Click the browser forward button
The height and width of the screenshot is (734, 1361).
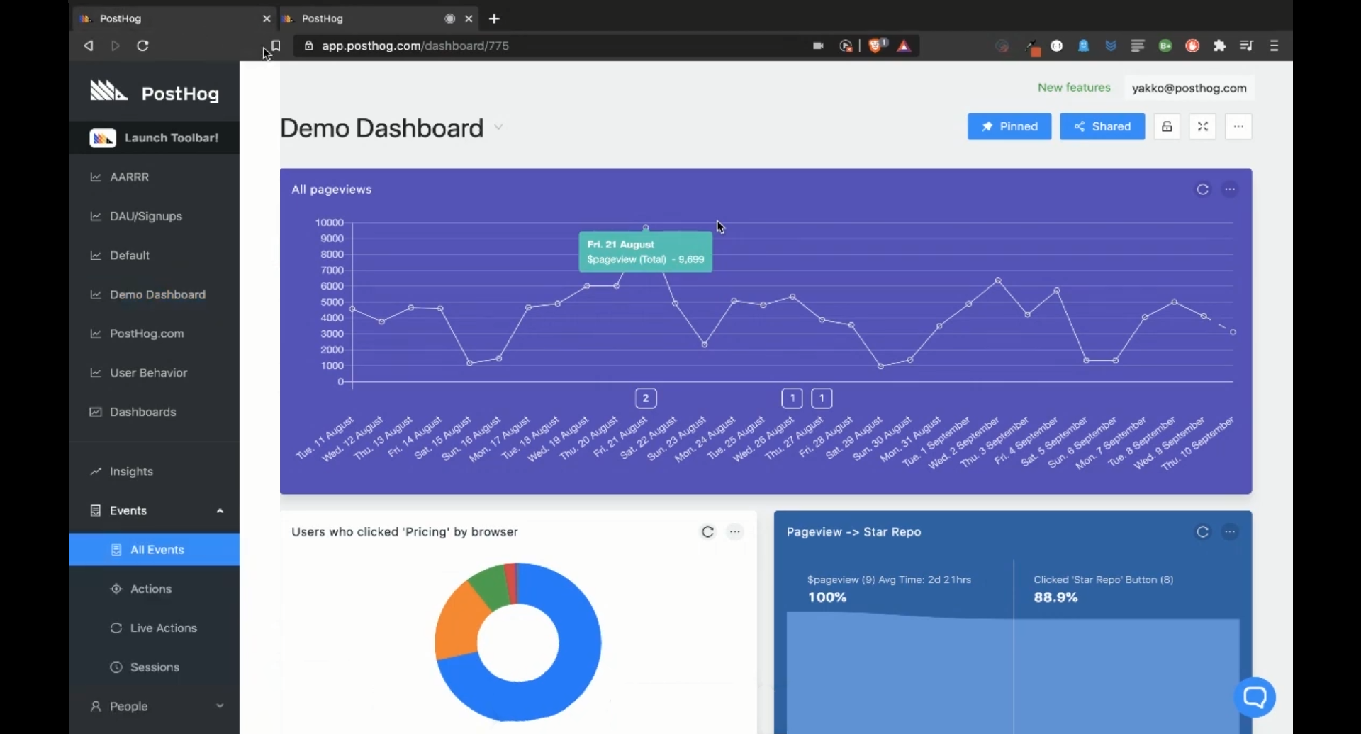[x=115, y=46]
